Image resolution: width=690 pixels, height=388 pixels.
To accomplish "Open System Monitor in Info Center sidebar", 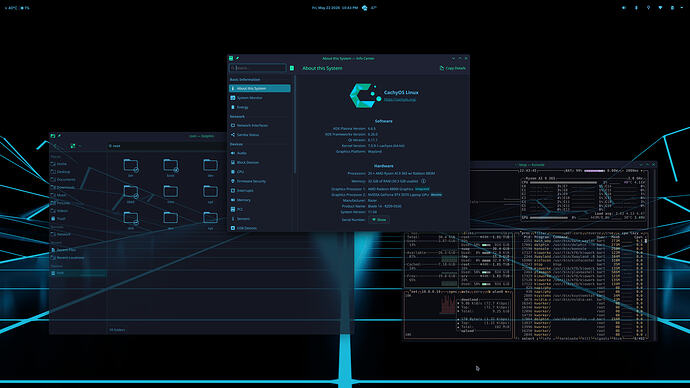I will pos(260,98).
